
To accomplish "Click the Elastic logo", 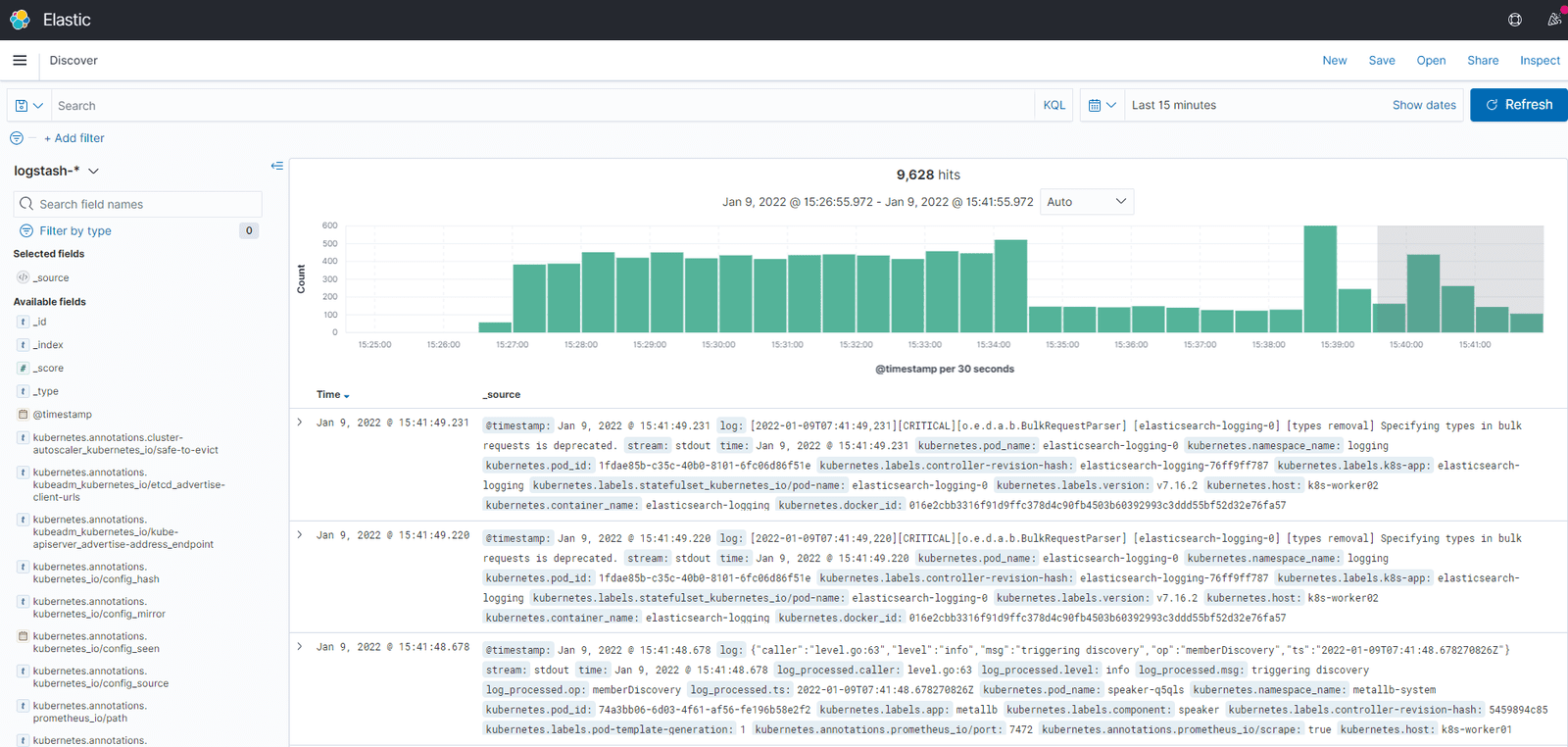I will tap(20, 20).
